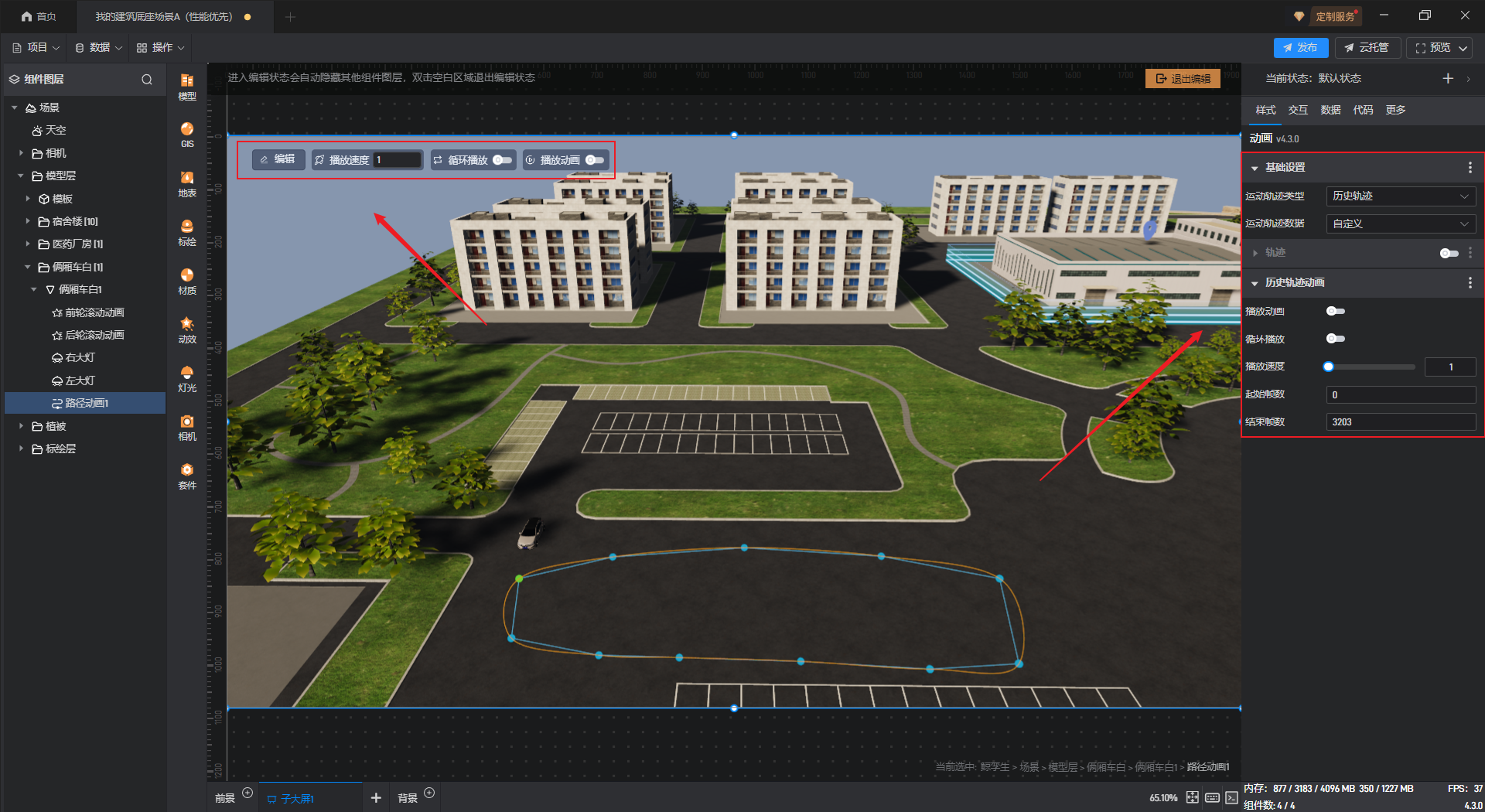Open the 数据 menu in top bar
This screenshot has height=812, width=1485.
[99, 48]
